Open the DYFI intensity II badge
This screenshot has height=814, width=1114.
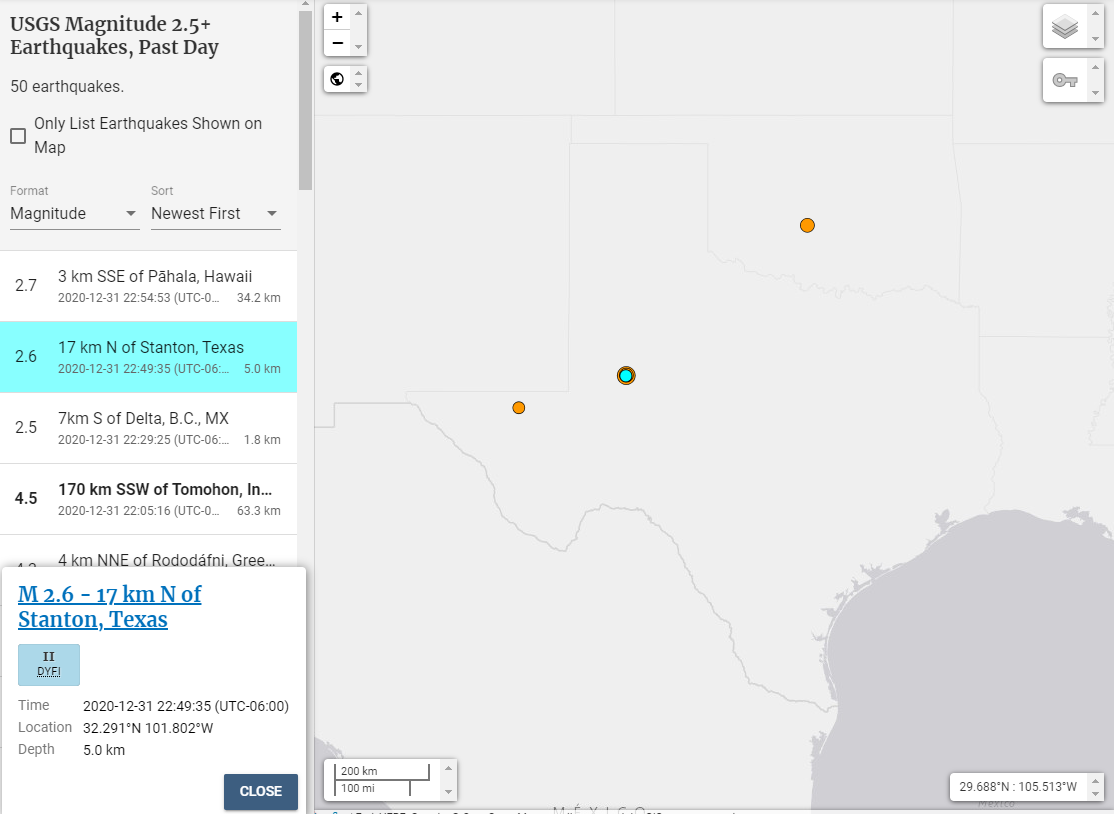coord(49,665)
